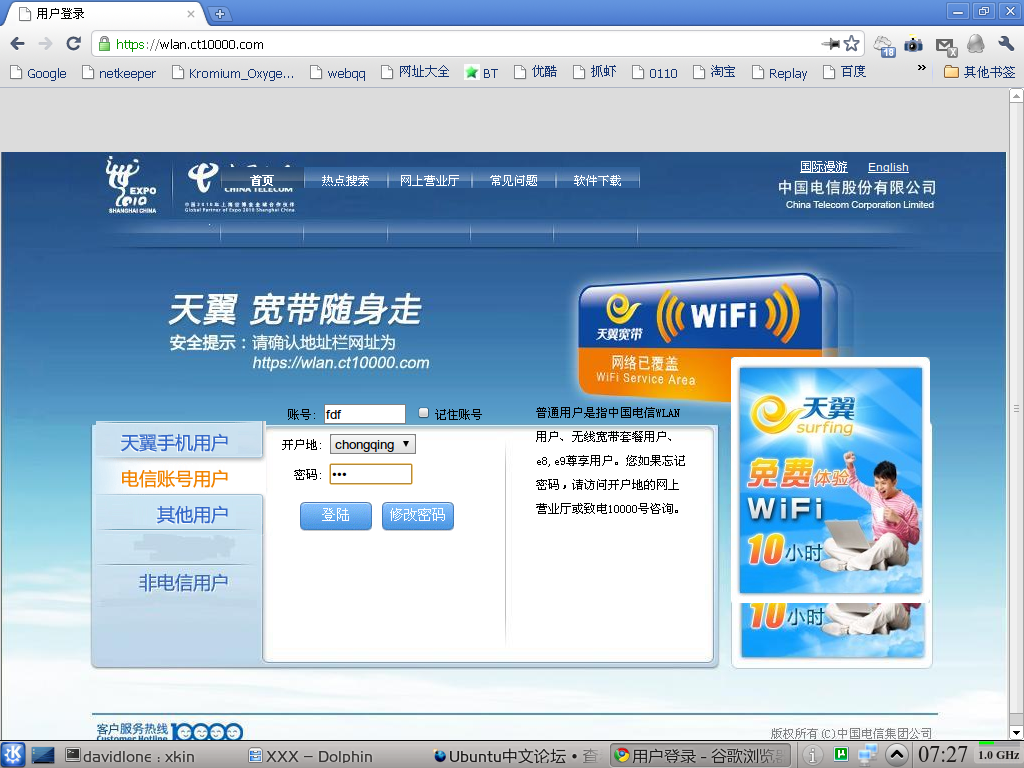Click the show desktop icon in taskbar

(x=42, y=756)
